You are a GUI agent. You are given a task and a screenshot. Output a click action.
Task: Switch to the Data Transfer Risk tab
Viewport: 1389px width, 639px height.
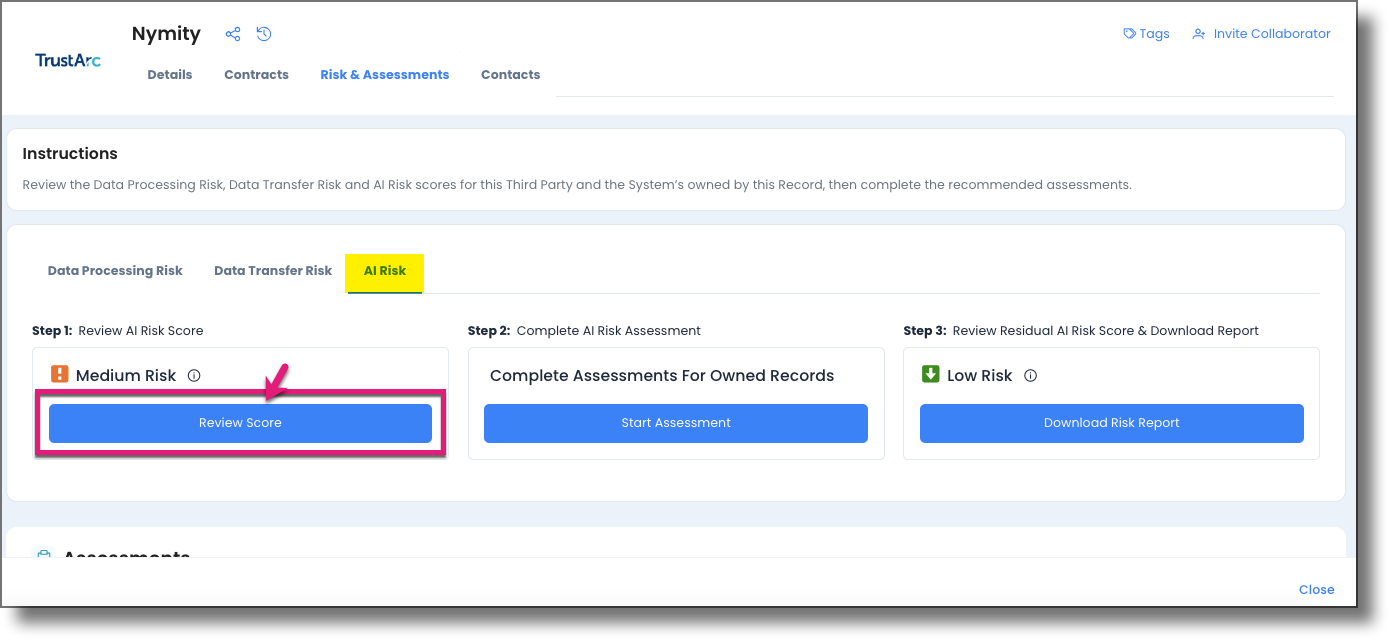273,271
